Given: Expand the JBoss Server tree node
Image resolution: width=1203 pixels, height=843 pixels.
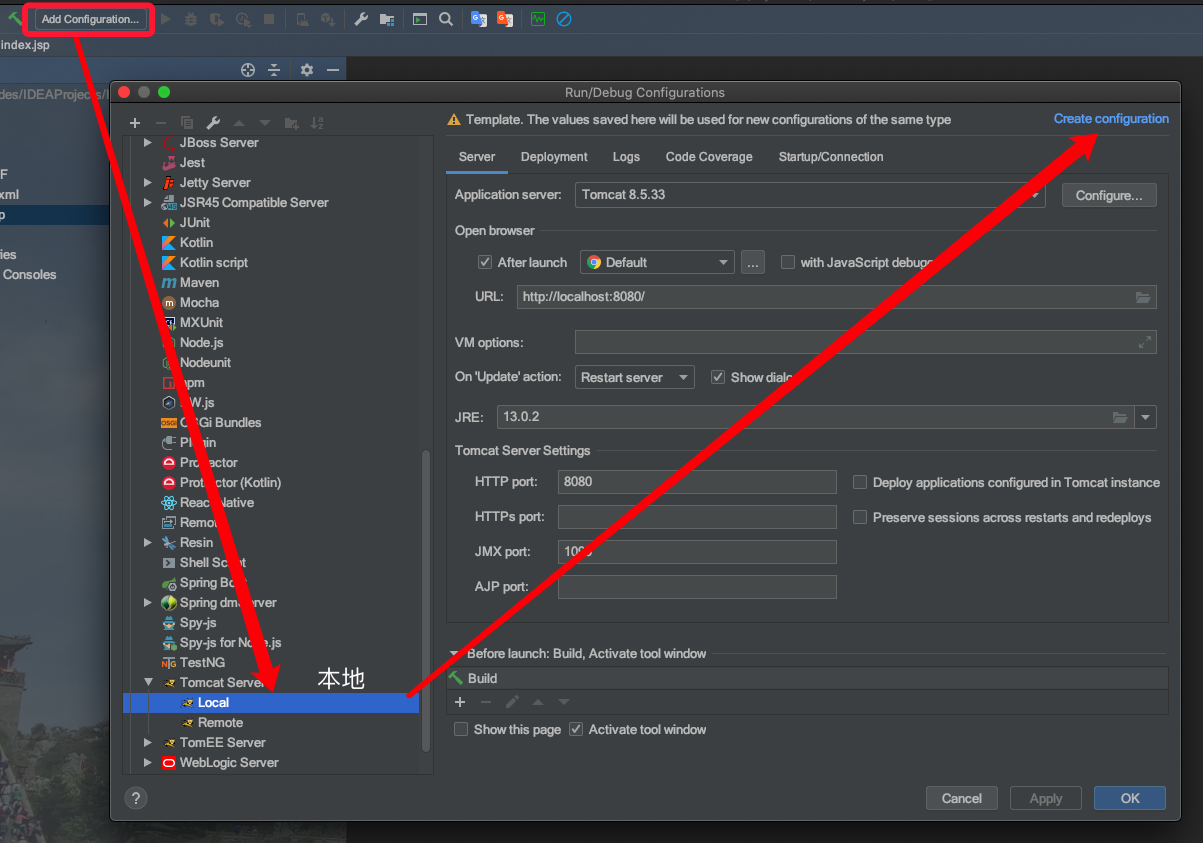Looking at the screenshot, I should tap(148, 143).
